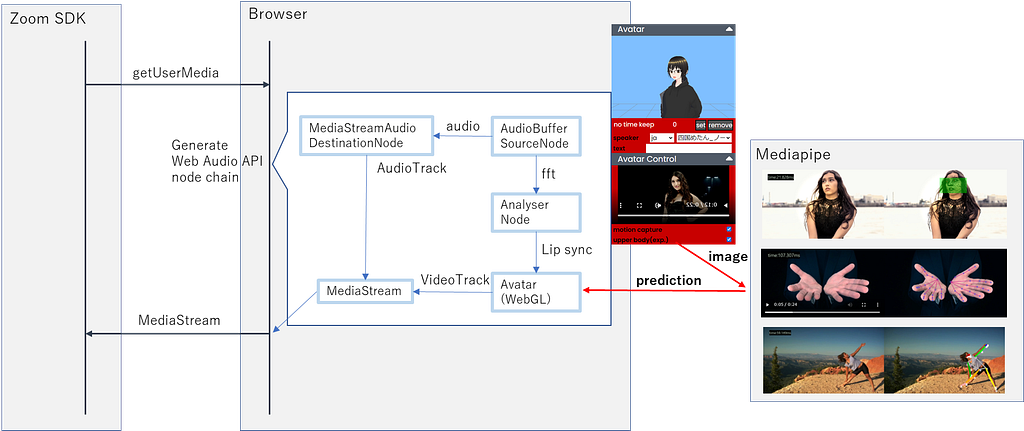This screenshot has width=1024, height=431.
Task: Click the 'prediction' arrow label
Action: [669, 281]
